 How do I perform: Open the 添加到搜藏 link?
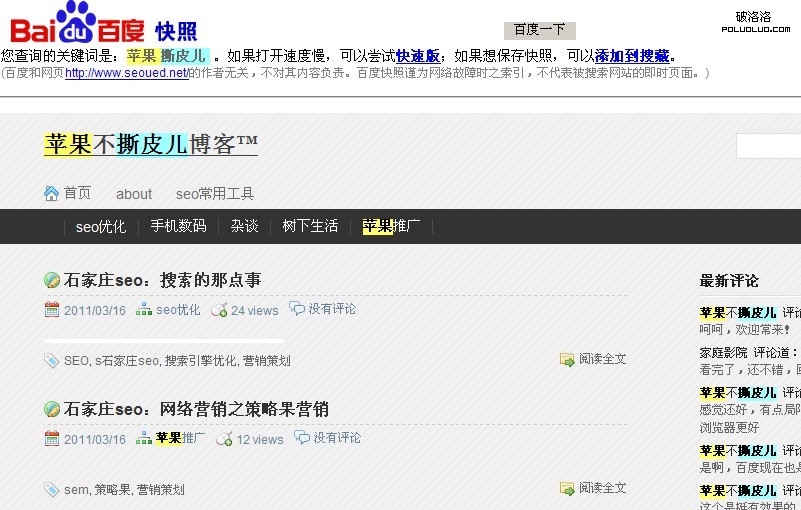(x=632, y=56)
